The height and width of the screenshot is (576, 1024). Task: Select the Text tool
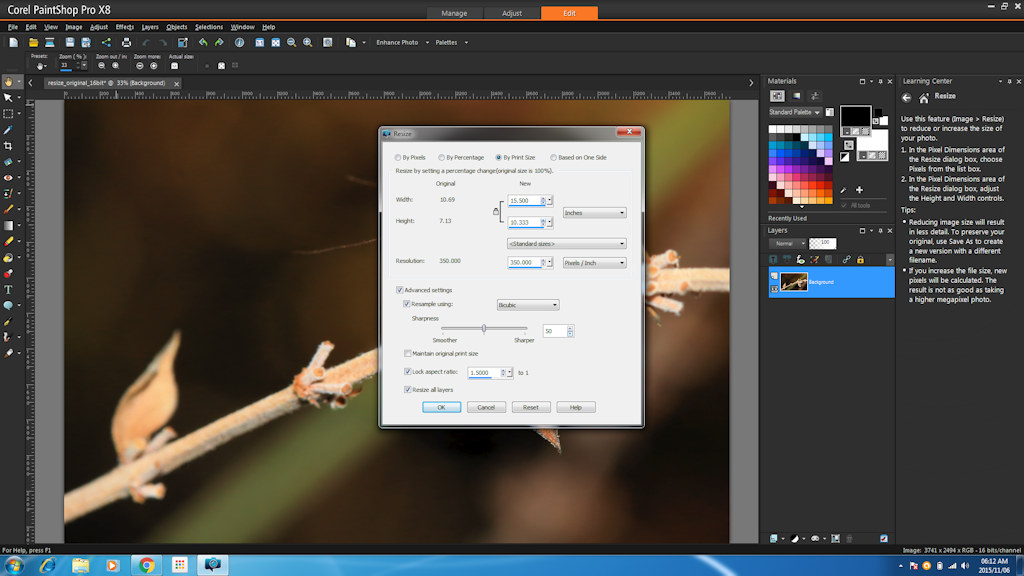[8, 289]
